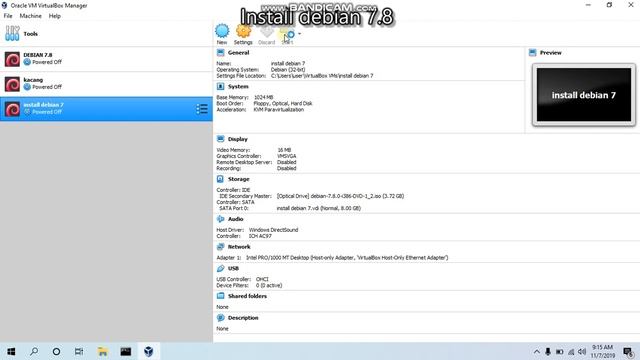
Task: Show hidden system tray icons
Action: (x=537, y=352)
